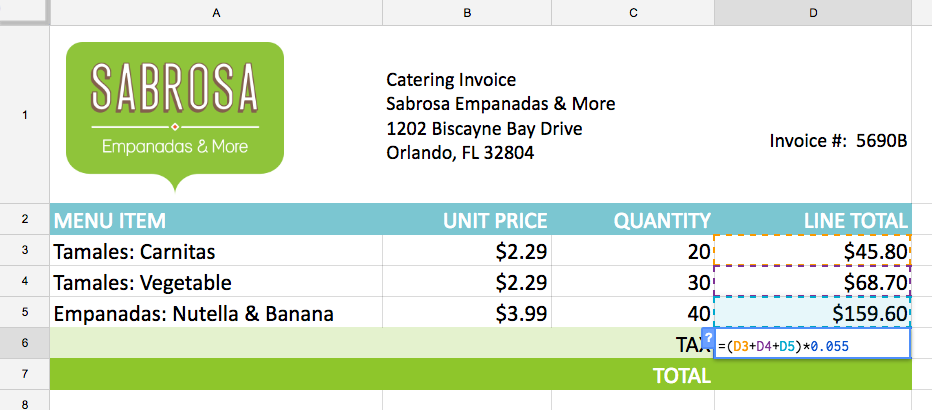Screen dimensions: 932x410
Task: Select the green TOTAL label cell
Action: click(680, 376)
